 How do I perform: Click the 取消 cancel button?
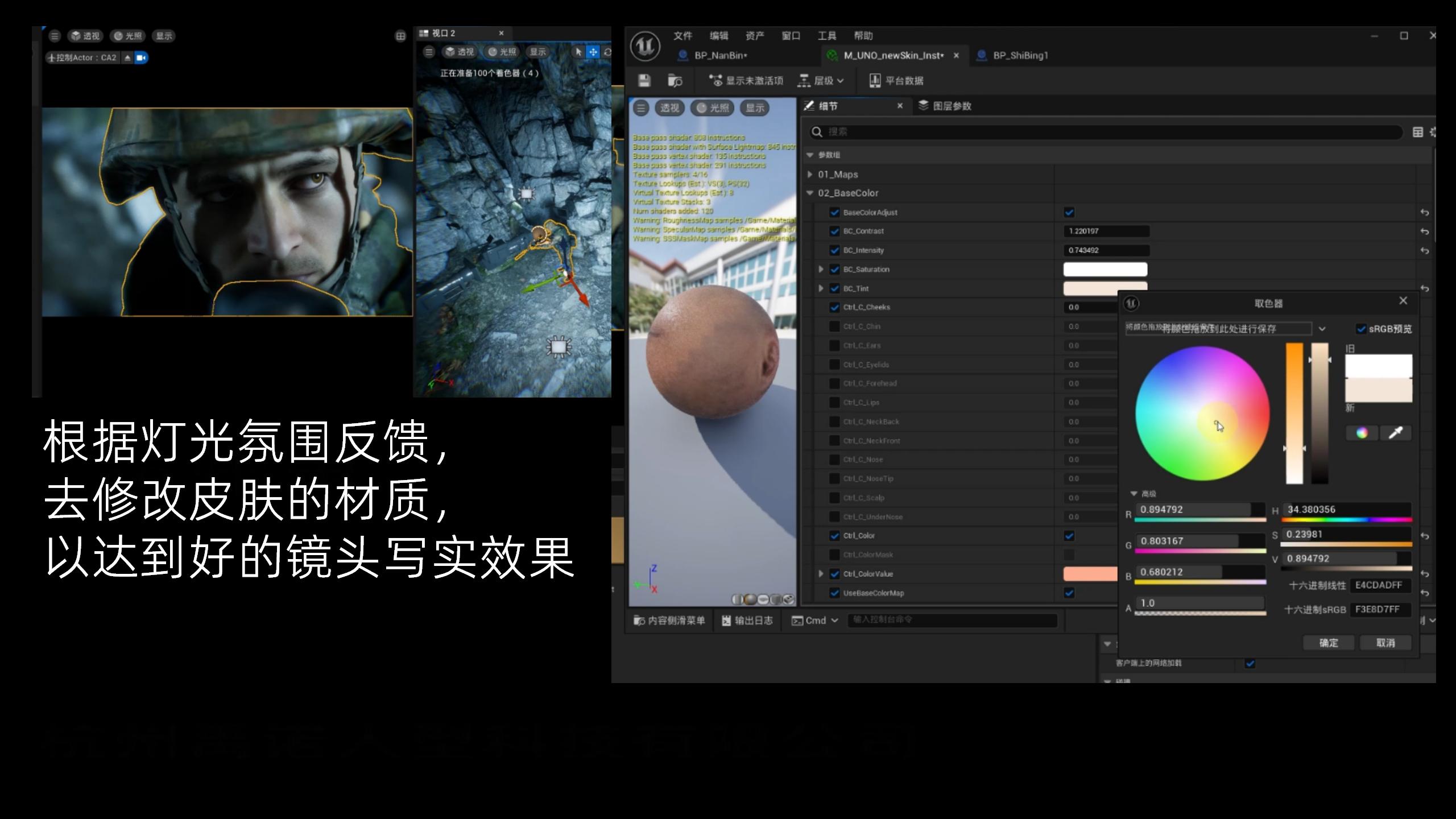click(x=1385, y=643)
